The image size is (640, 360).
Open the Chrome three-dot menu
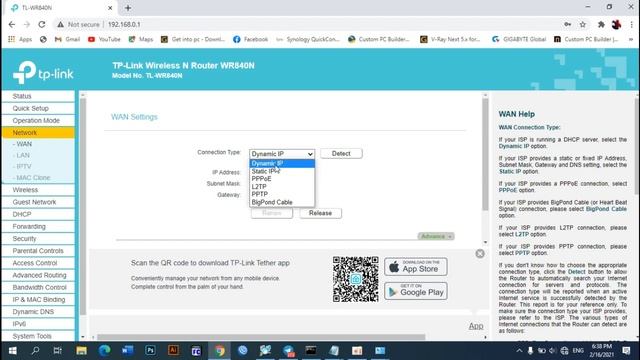(631, 24)
